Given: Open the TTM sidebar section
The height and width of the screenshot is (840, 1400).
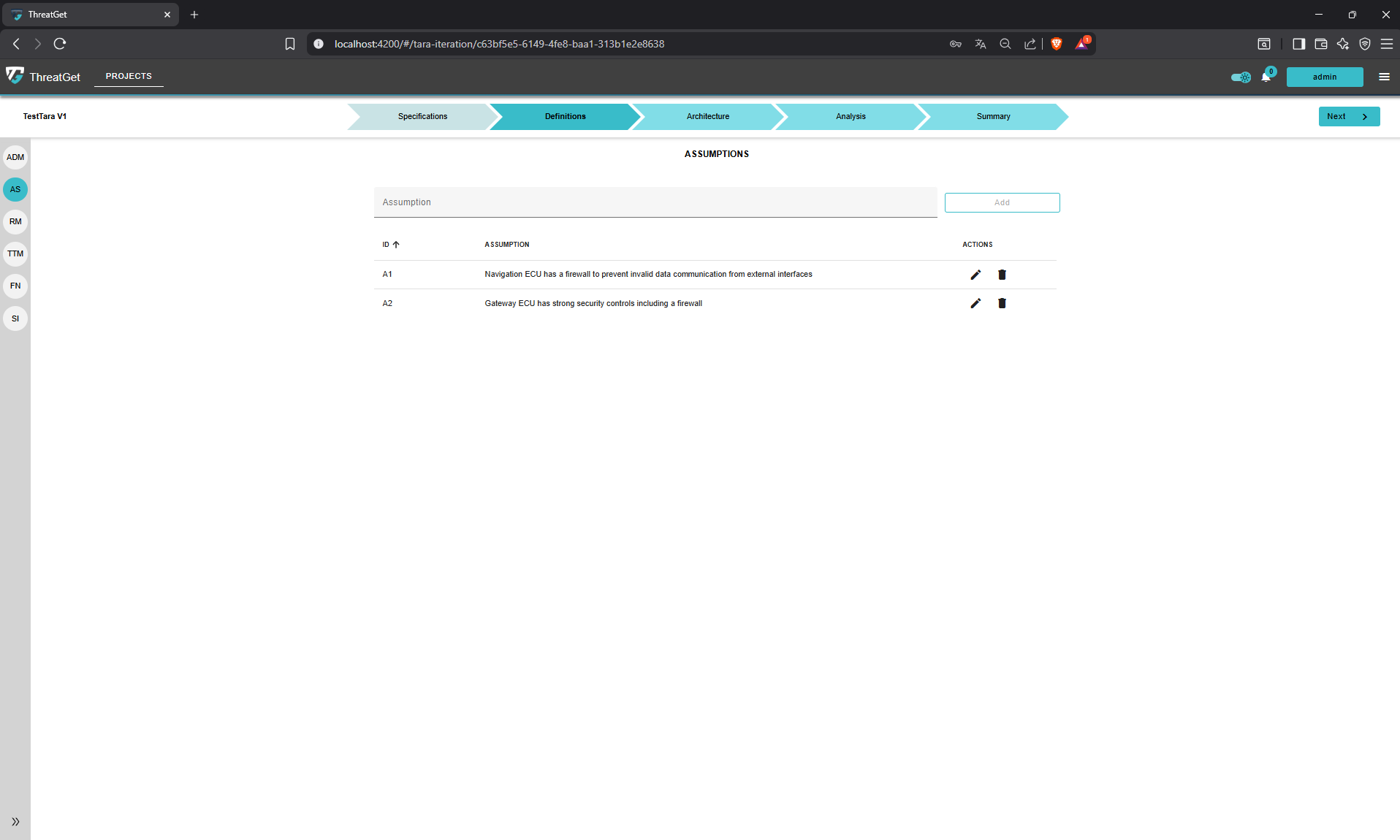Looking at the screenshot, I should tap(15, 253).
